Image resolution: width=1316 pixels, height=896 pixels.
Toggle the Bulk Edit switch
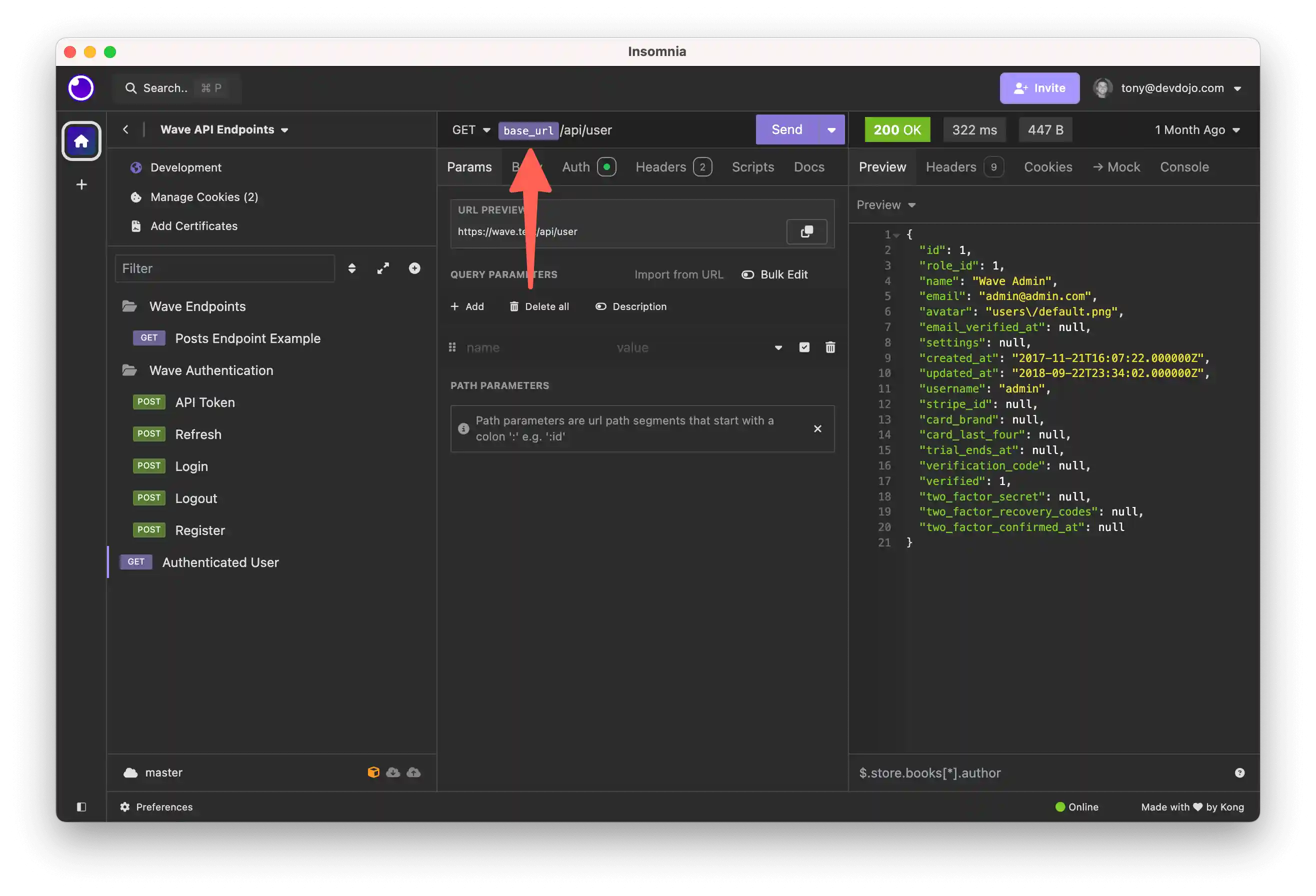pyautogui.click(x=747, y=274)
